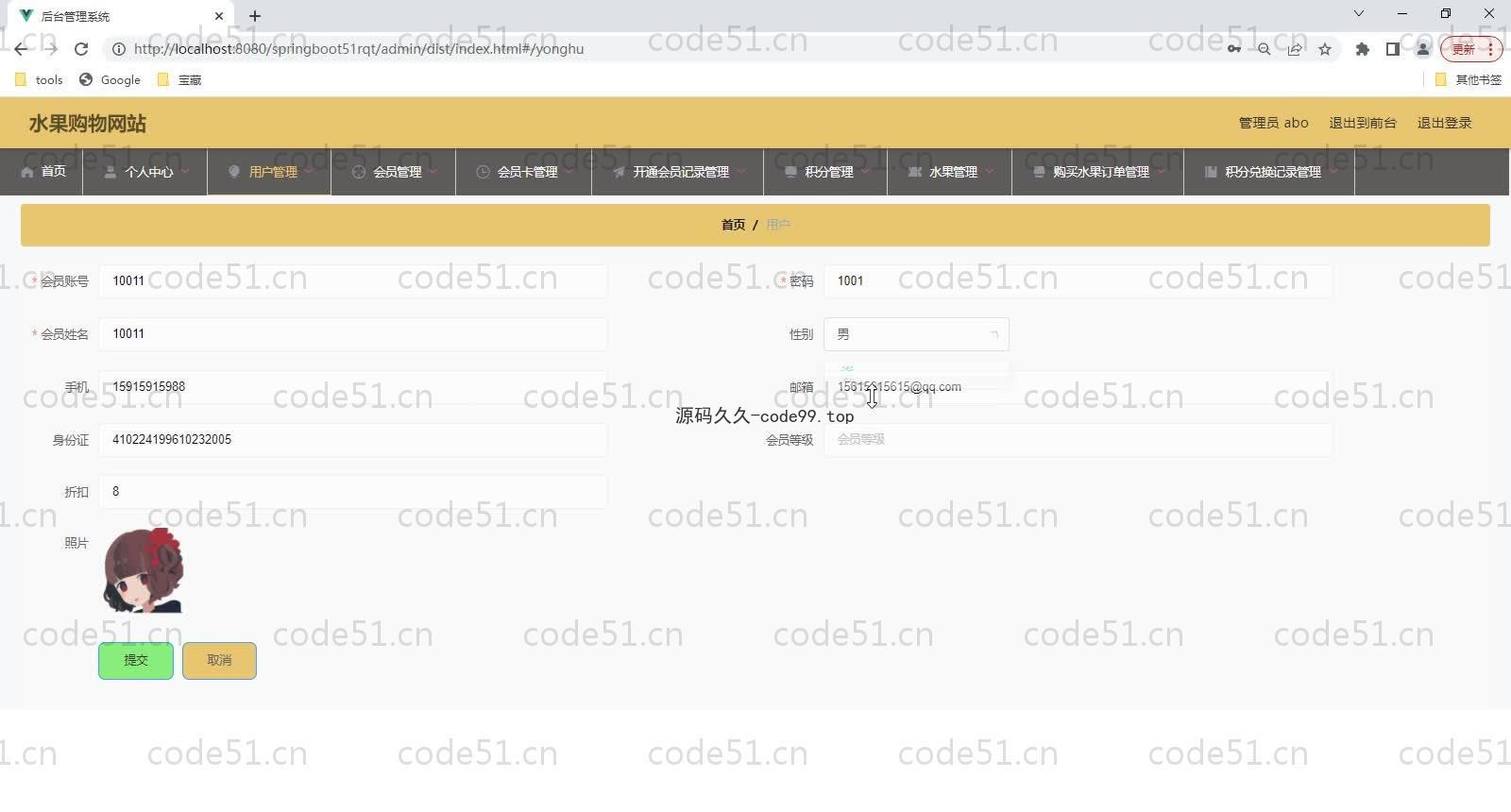The image size is (1511, 812).
Task: Click the browser forward arrow
Action: pos(51,49)
